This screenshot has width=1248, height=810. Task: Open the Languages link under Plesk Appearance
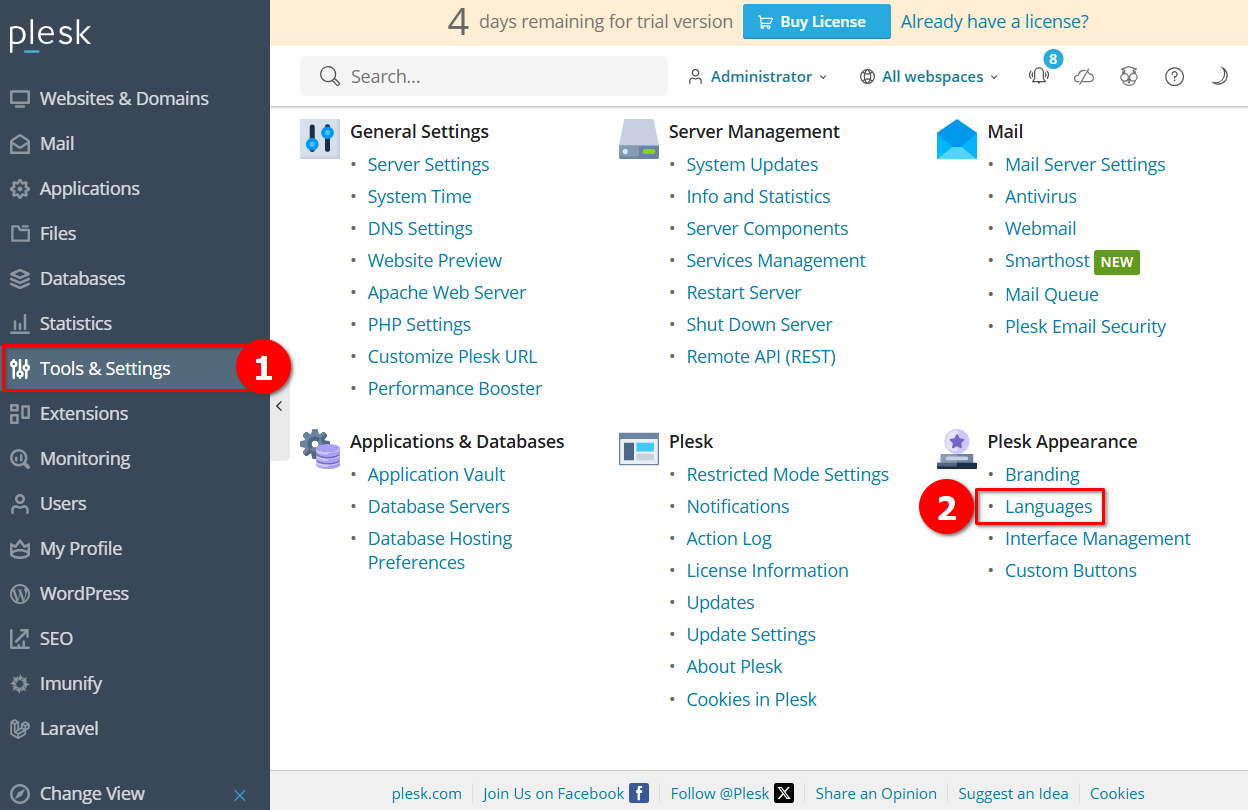click(1049, 507)
